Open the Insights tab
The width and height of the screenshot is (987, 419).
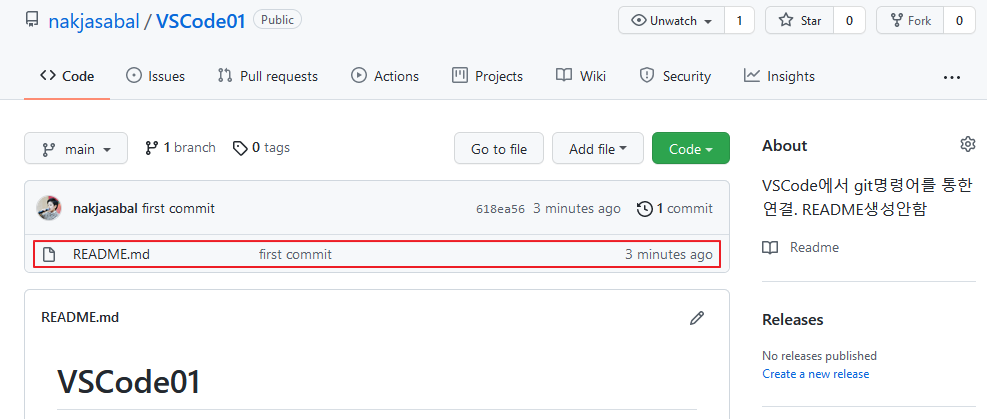pyautogui.click(x=779, y=76)
